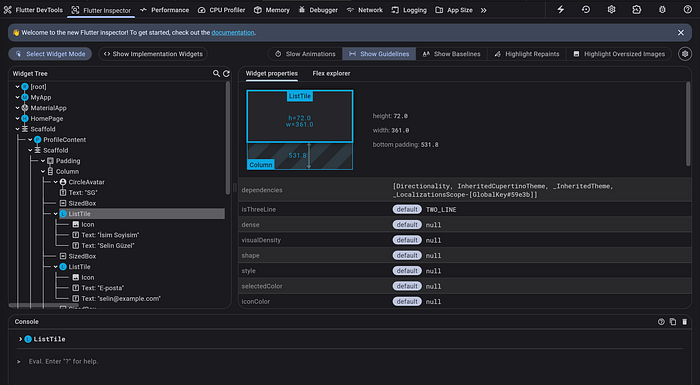Image resolution: width=700 pixels, height=385 pixels.
Task: Open the DevTools extensions icon
Action: tap(637, 9)
